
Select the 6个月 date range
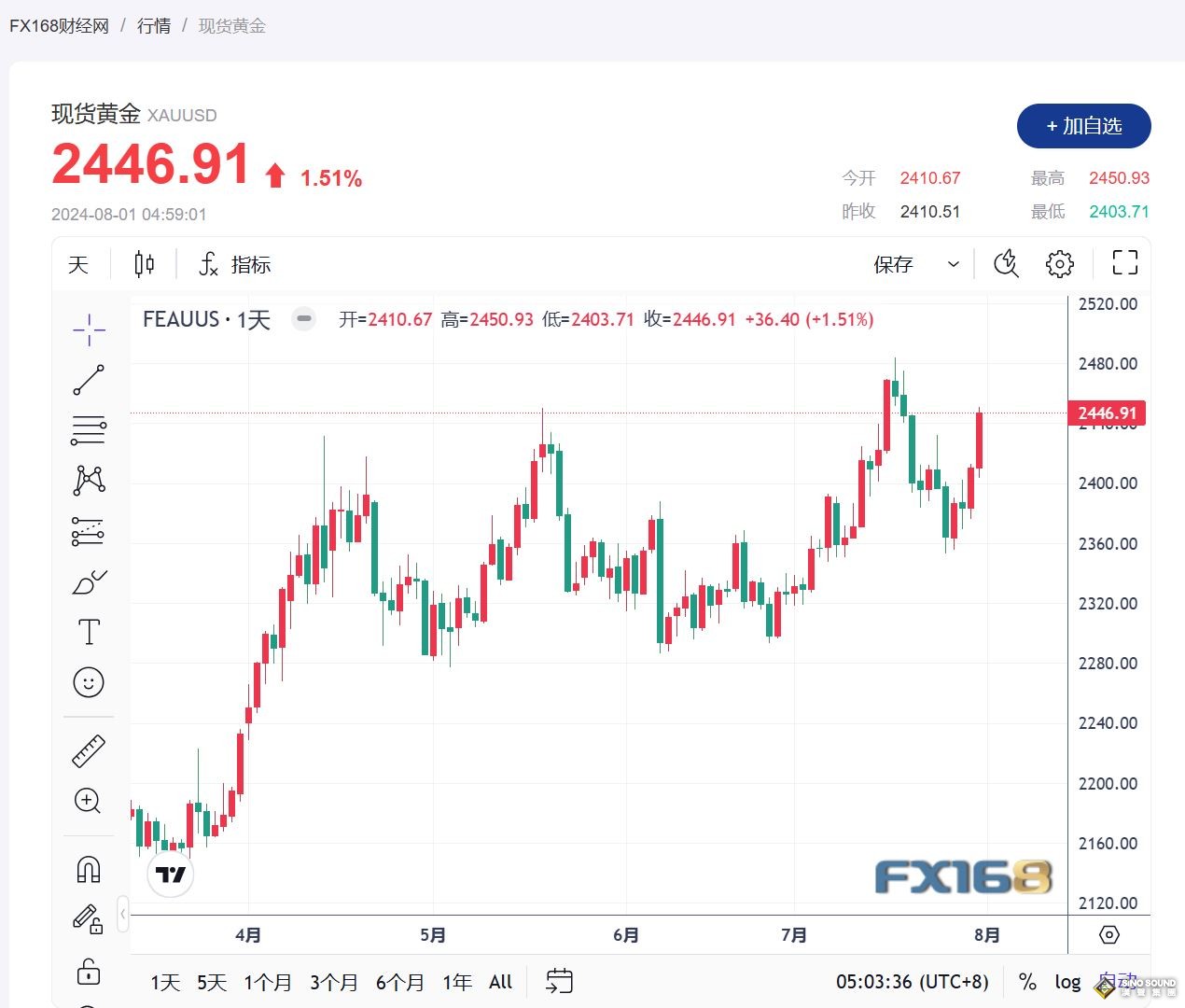400,982
